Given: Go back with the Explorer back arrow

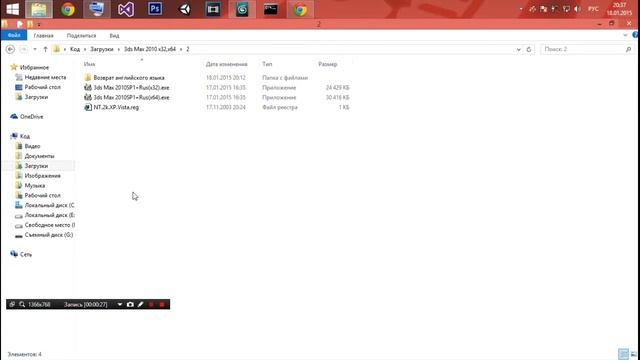Looking at the screenshot, I should point(10,49).
